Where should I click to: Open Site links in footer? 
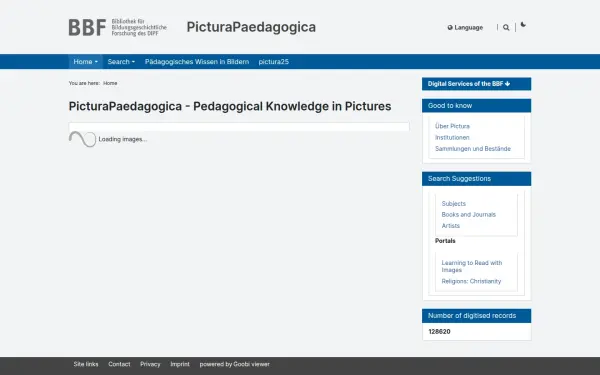[x=86, y=364]
